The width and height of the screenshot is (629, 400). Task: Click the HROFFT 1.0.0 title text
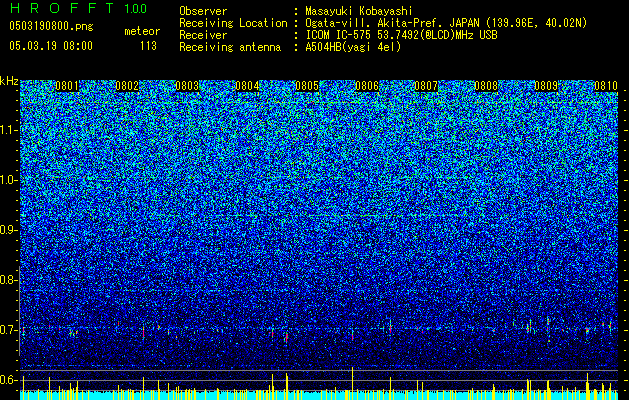coord(78,8)
